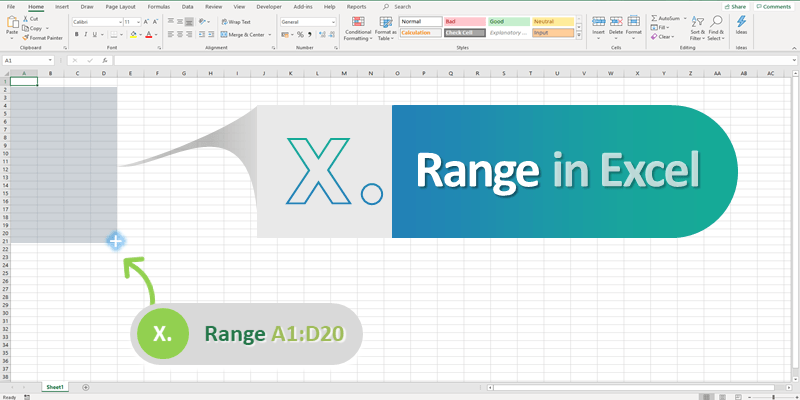
Task: Click the Copy icon
Action: (x=26, y=29)
